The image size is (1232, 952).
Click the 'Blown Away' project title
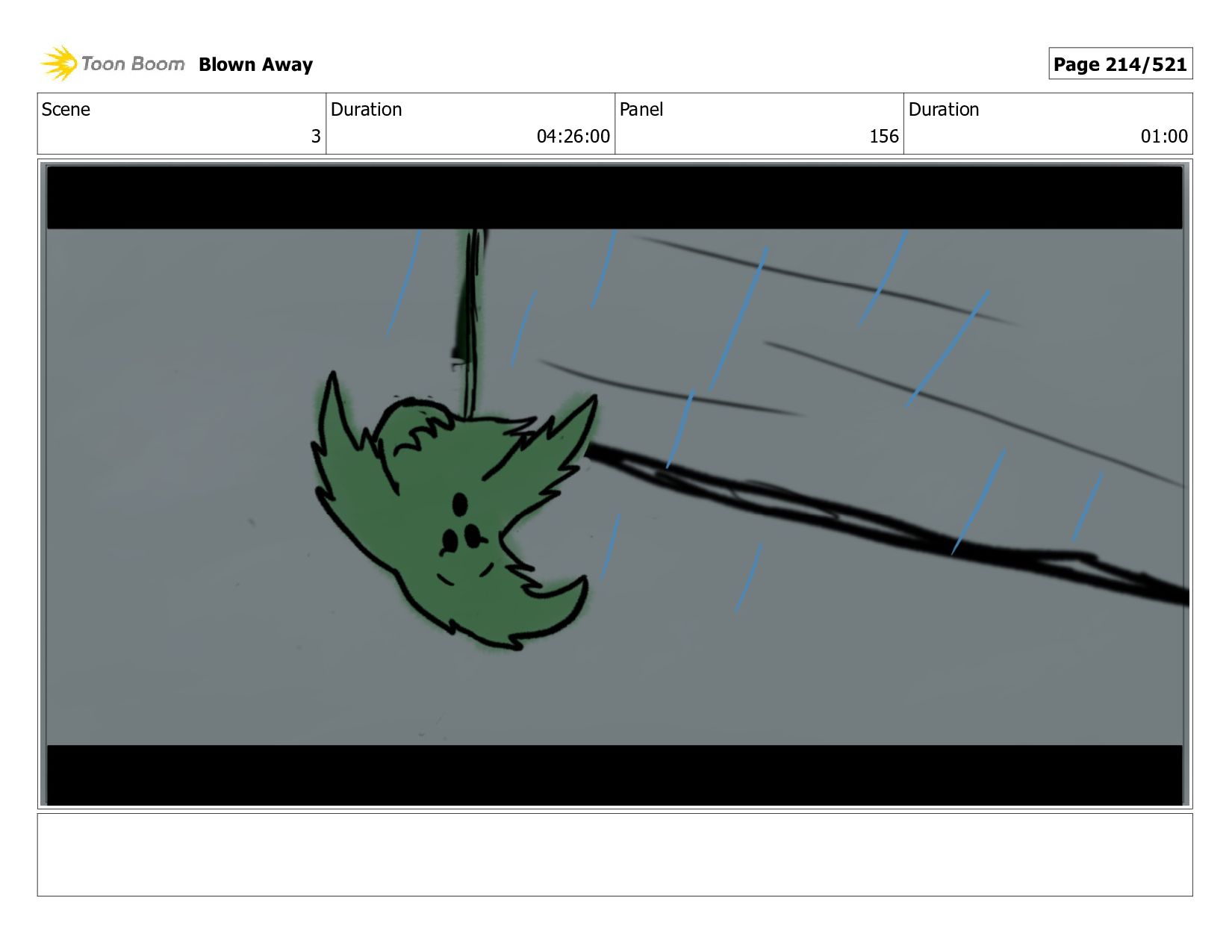(255, 65)
